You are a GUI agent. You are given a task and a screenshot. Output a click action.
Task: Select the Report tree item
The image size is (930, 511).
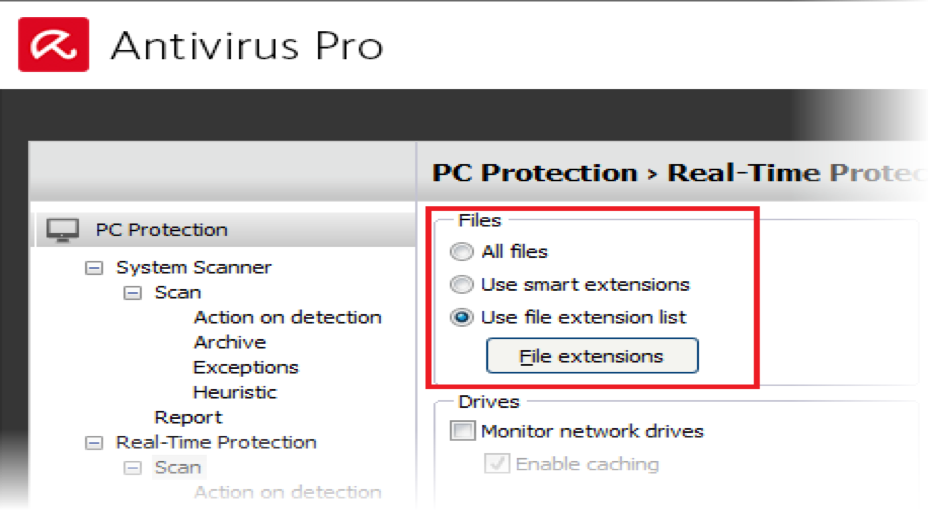click(x=187, y=417)
